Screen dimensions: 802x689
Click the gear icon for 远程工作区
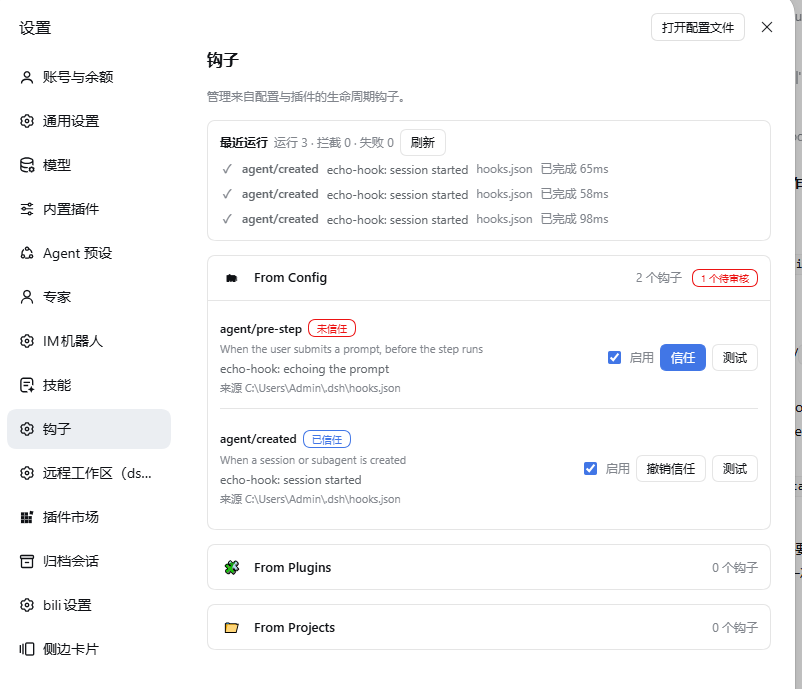[x=27, y=473]
